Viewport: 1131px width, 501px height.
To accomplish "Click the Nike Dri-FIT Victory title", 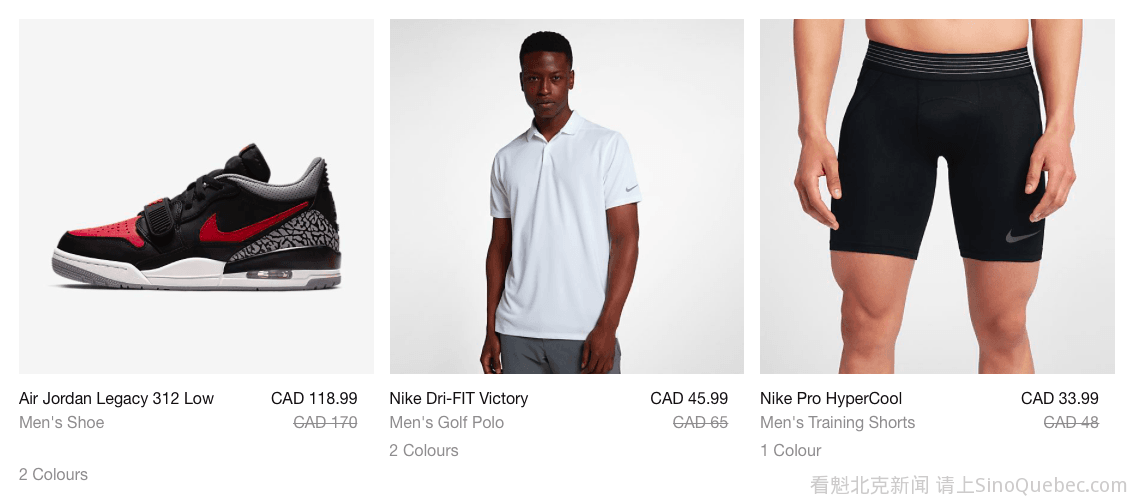I will [x=458, y=398].
